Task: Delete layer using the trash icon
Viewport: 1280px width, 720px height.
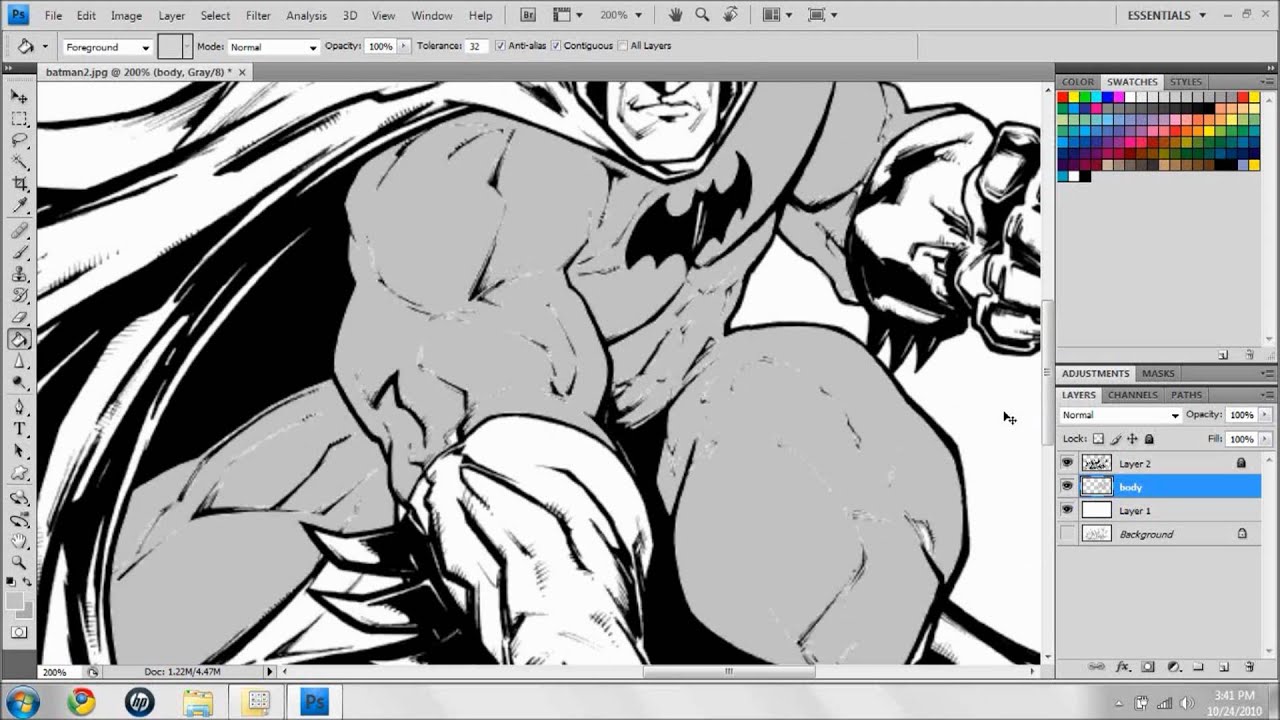Action: coord(1248,667)
